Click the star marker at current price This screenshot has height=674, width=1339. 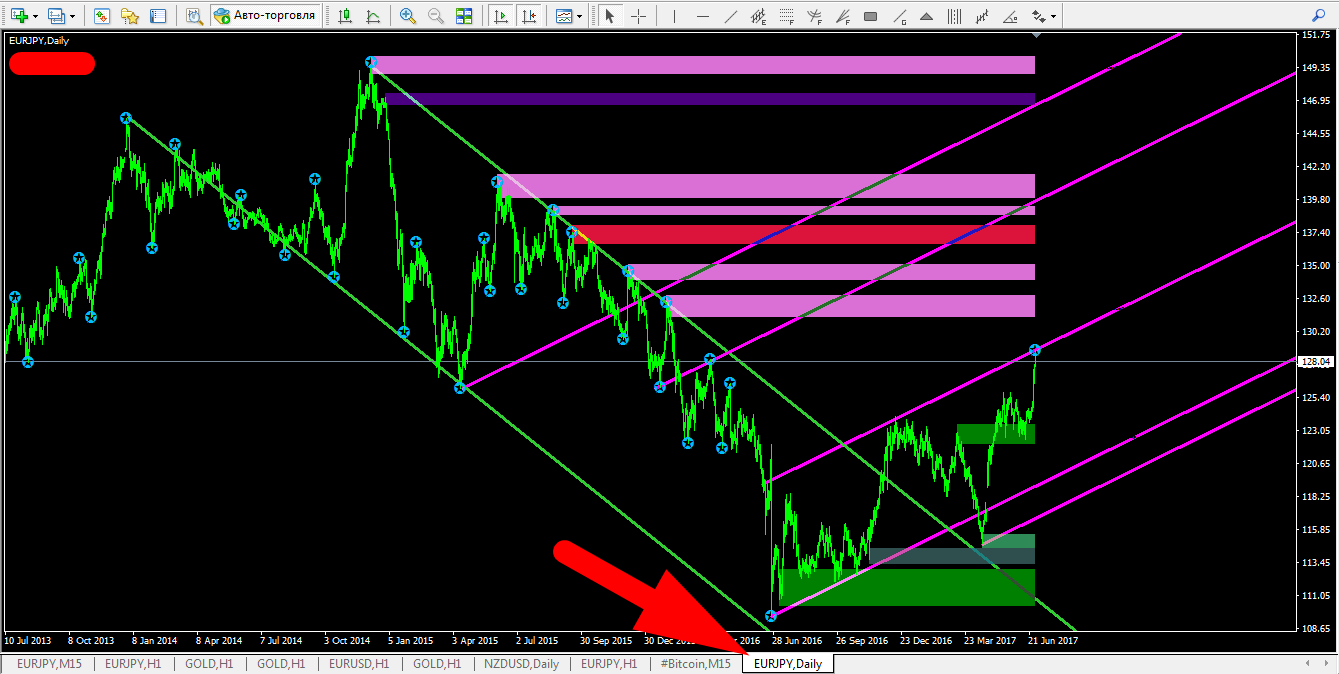point(1035,350)
